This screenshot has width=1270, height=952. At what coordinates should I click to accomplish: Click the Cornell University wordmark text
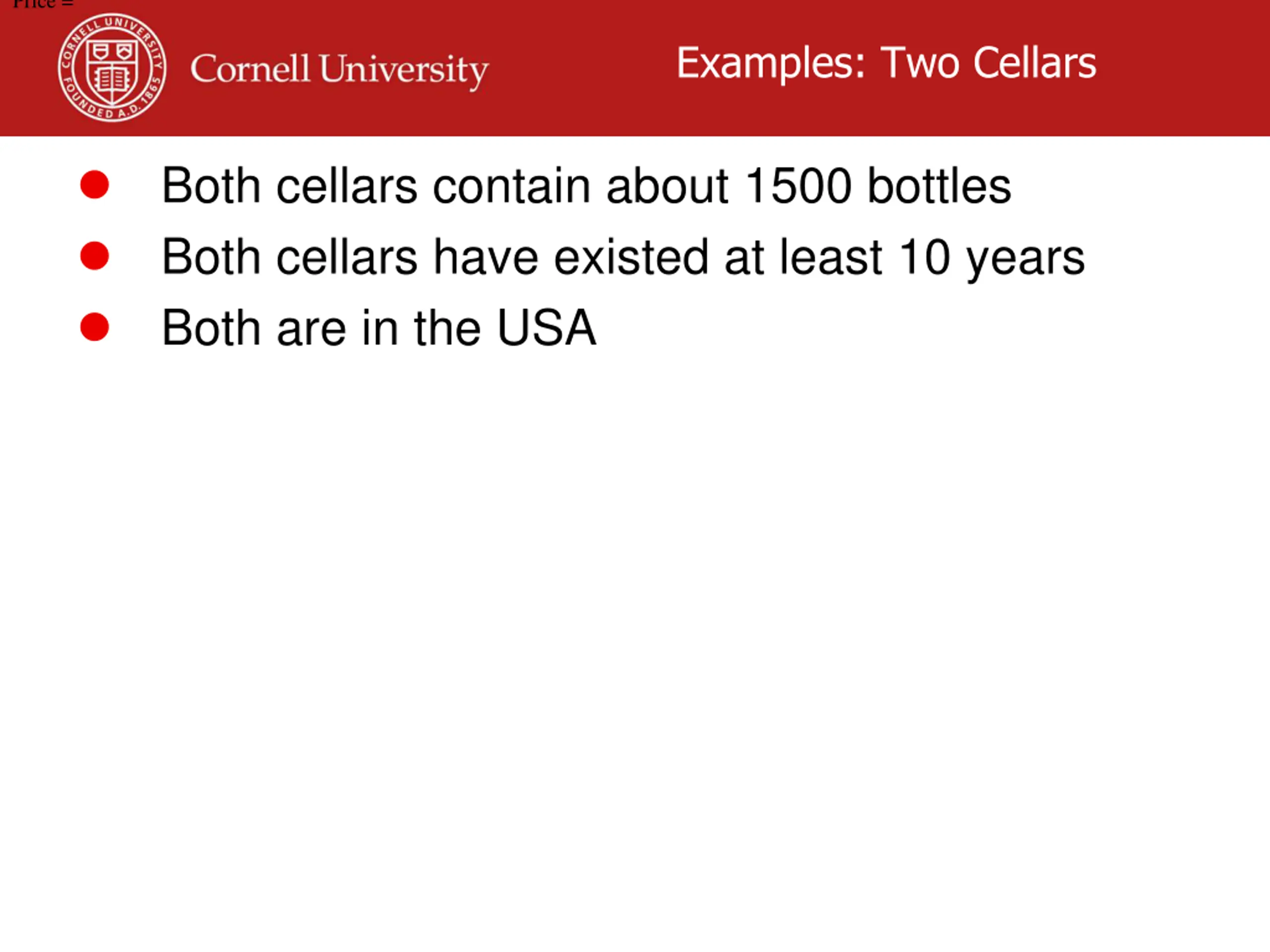339,70
